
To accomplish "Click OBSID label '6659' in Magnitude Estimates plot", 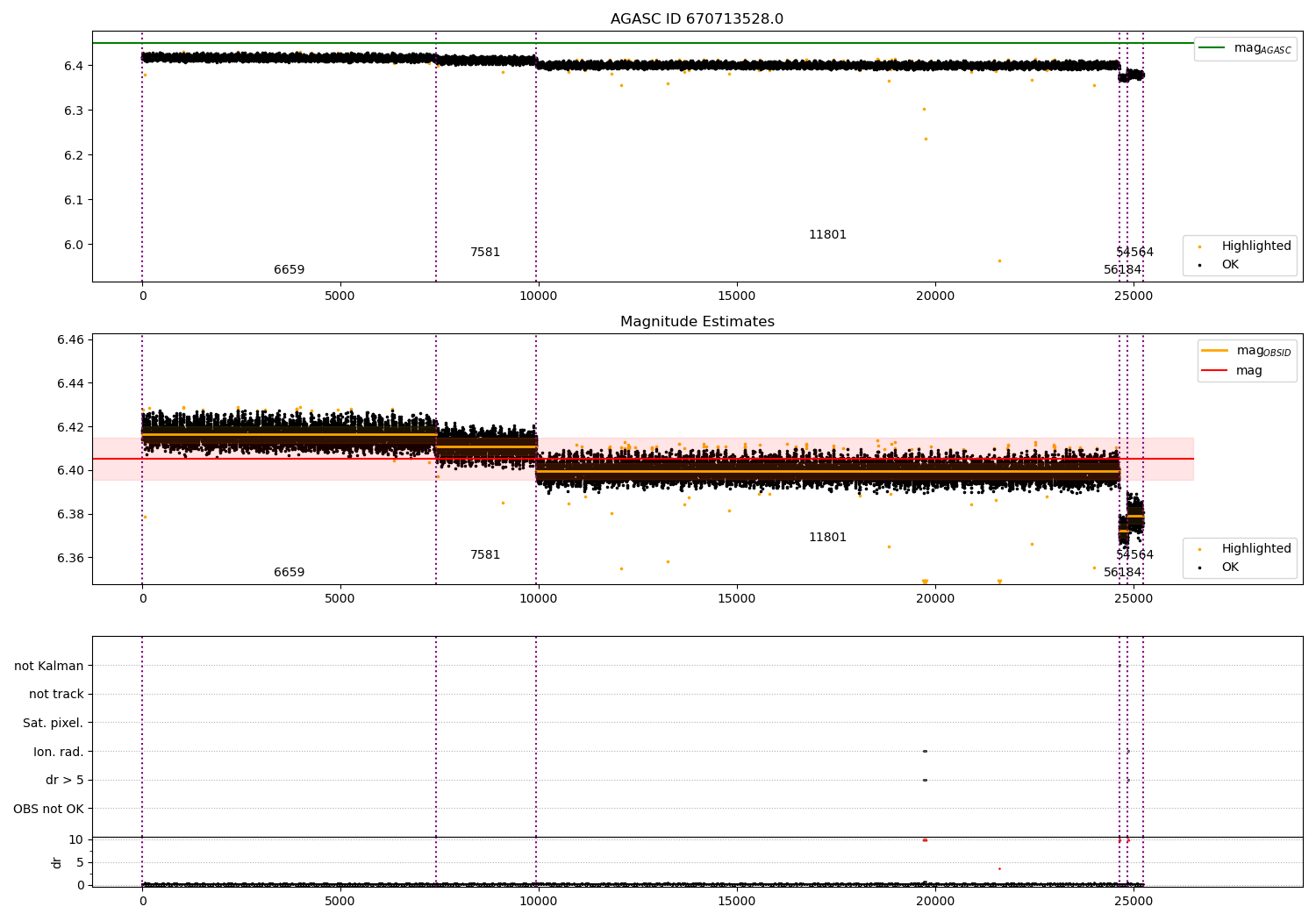I will pyautogui.click(x=290, y=573).
